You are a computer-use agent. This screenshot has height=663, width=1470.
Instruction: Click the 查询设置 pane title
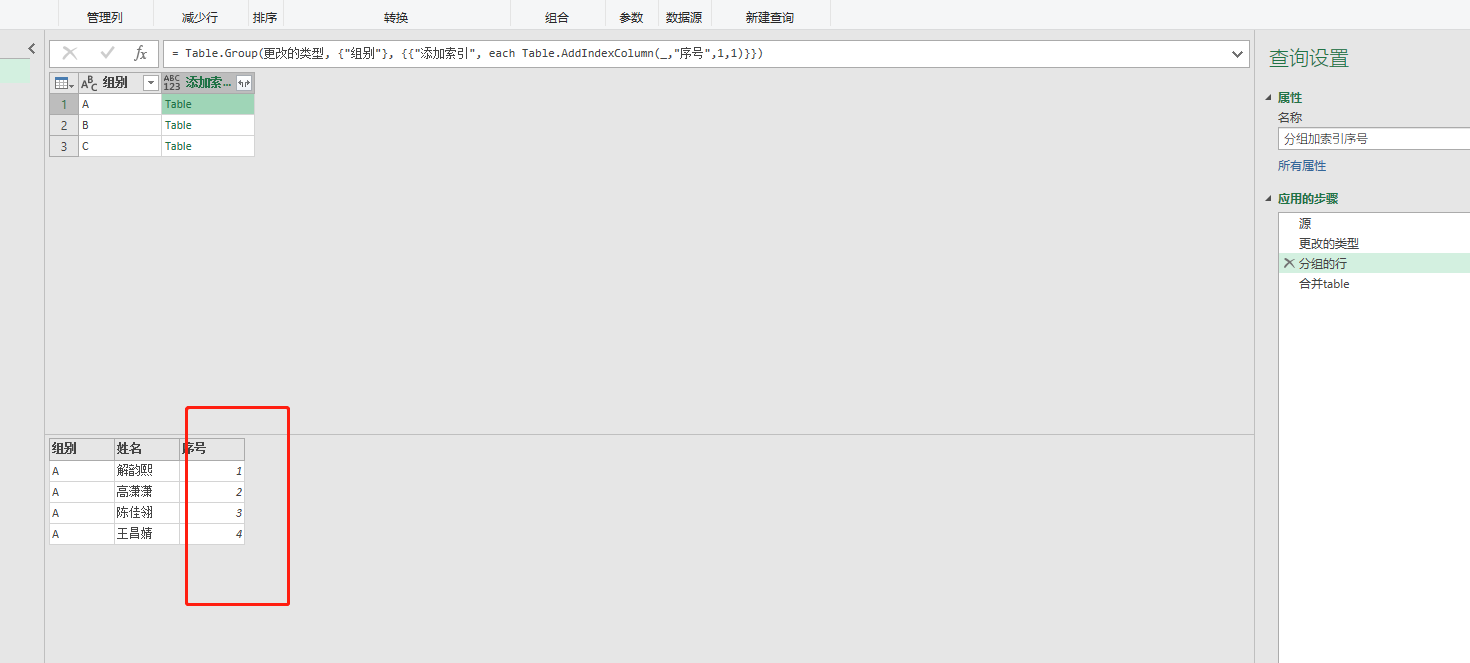[1309, 58]
